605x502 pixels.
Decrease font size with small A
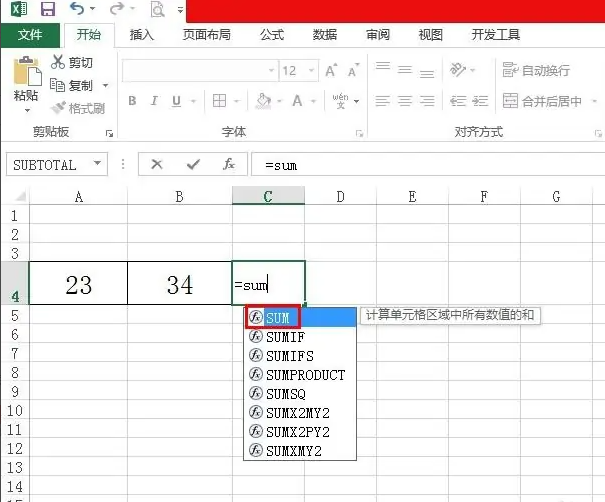(353, 71)
